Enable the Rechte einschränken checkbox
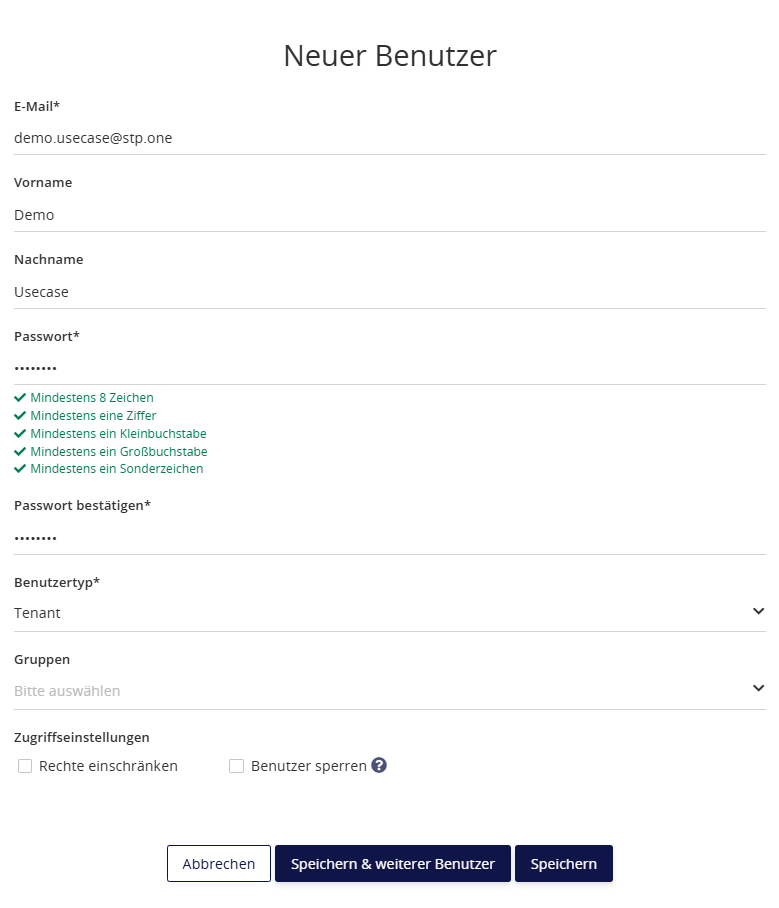Screen dimensions: 779x908 pyautogui.click(x=25, y=766)
